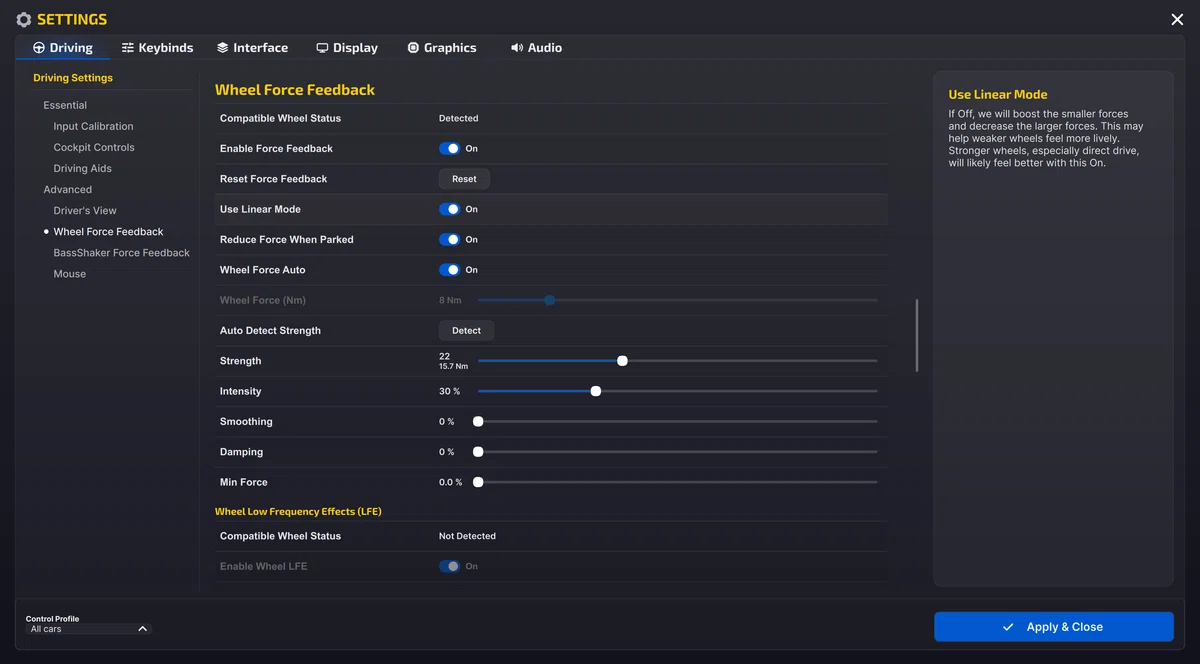The width and height of the screenshot is (1200, 664).
Task: Open BassShaker Force Feedback settings
Action: click(x=121, y=253)
